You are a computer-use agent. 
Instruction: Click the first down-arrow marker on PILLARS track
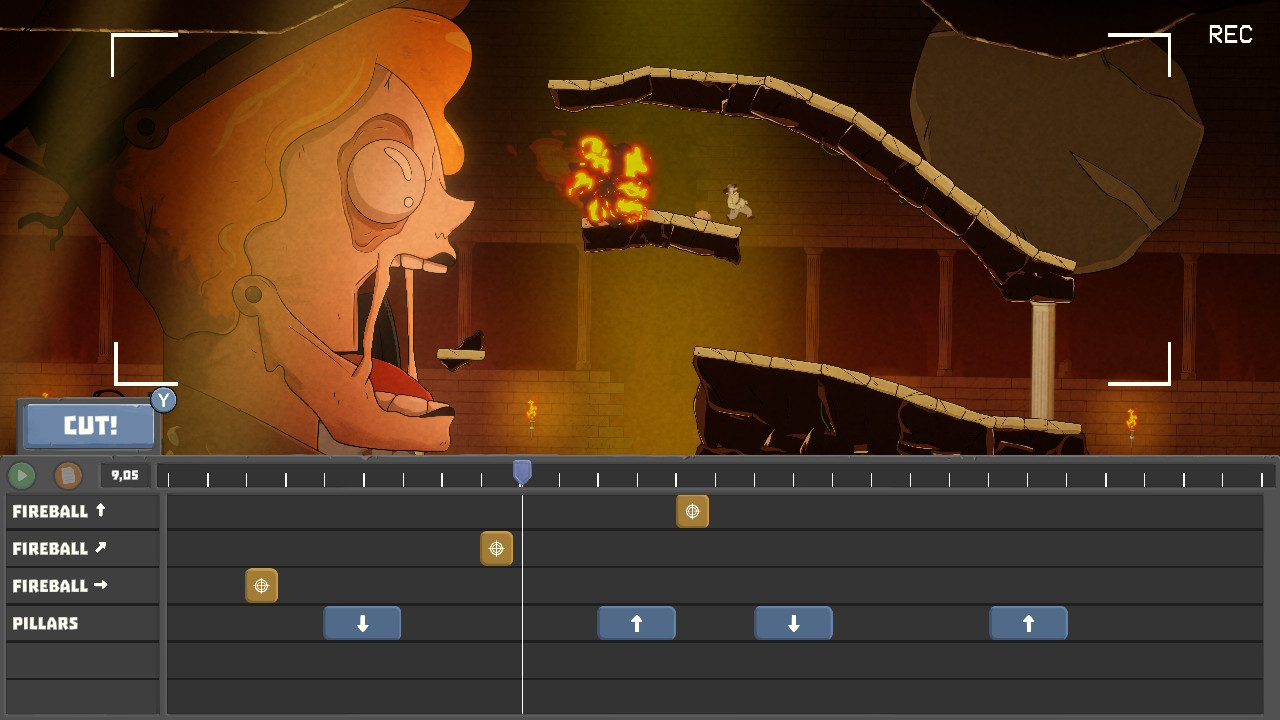point(362,622)
